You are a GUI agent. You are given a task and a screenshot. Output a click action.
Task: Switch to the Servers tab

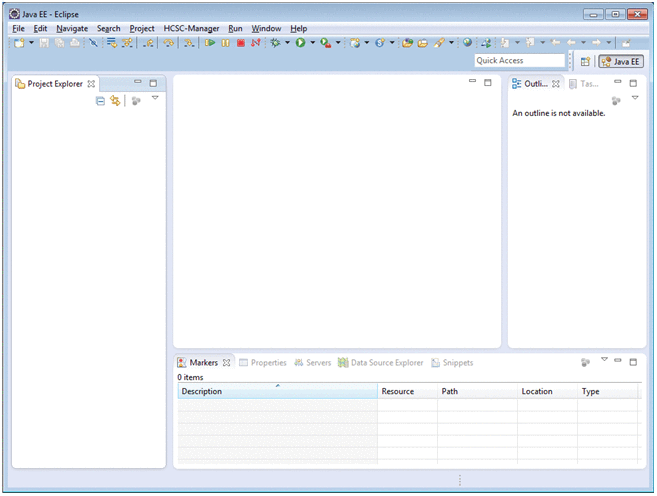[x=312, y=362]
